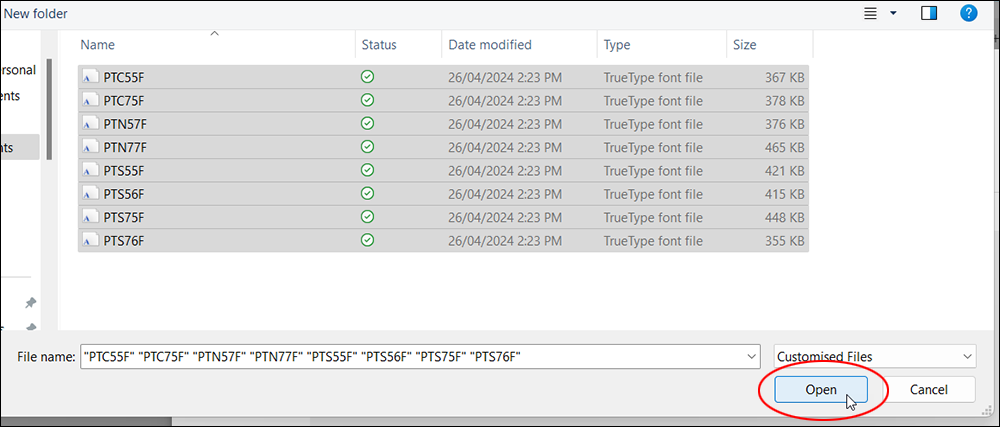Click the green sync status icon for PTN57F
This screenshot has height=427, width=1000.
pos(367,124)
